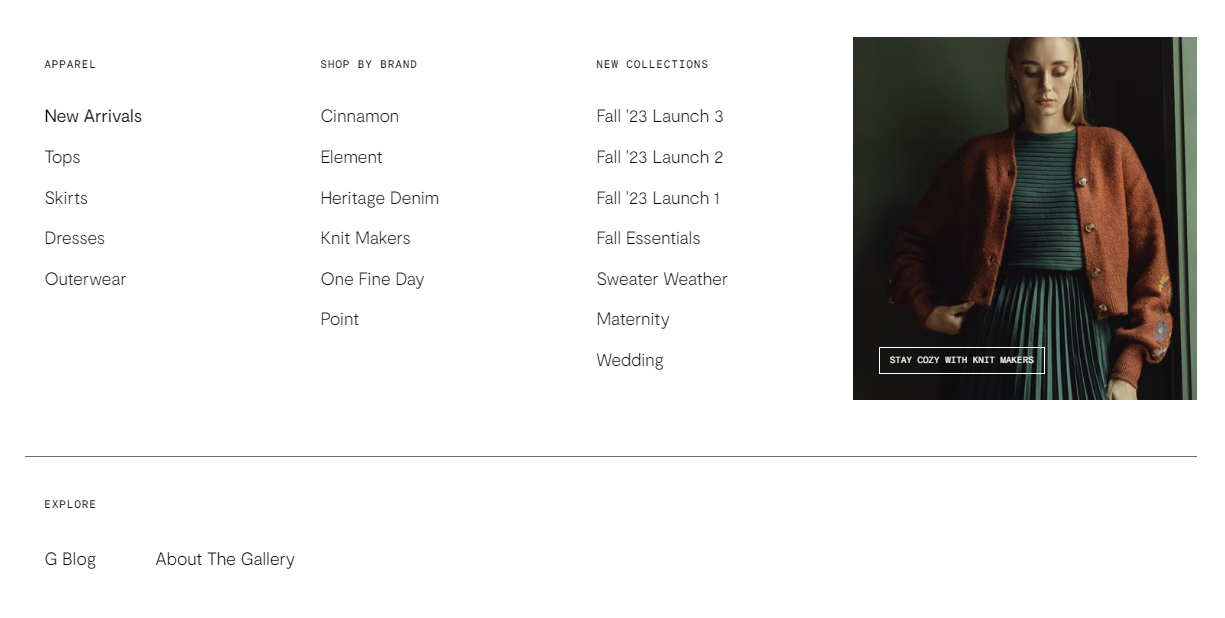Image resolution: width=1225 pixels, height=618 pixels.
Task: Open the Maternity collection
Action: [x=633, y=319]
